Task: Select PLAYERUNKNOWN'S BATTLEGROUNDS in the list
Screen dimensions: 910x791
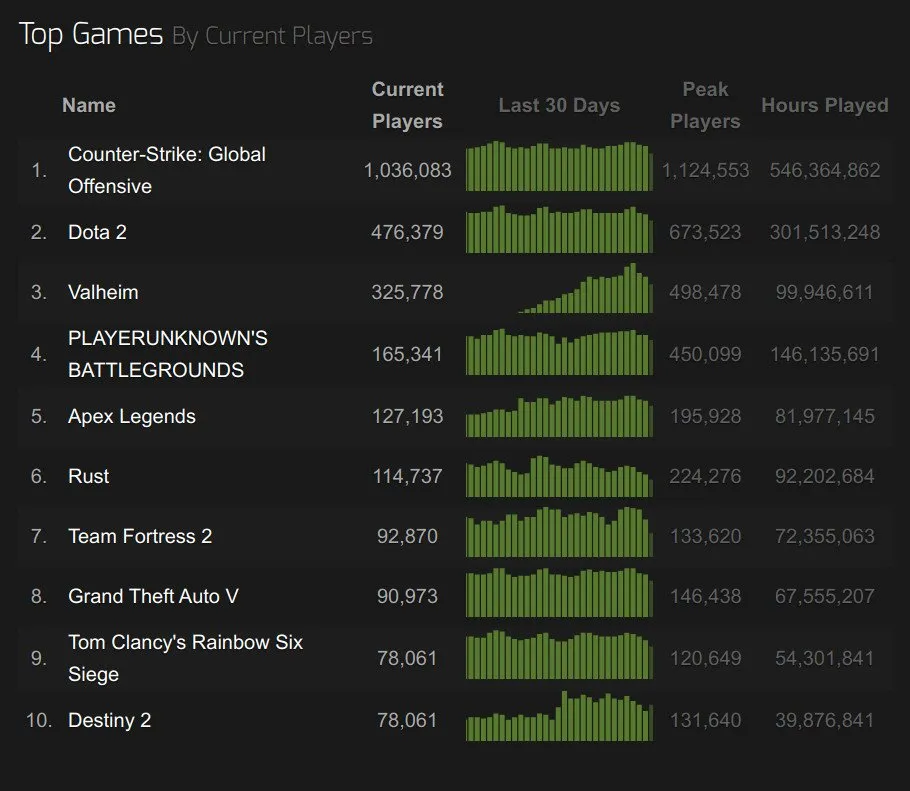Action: (167, 354)
